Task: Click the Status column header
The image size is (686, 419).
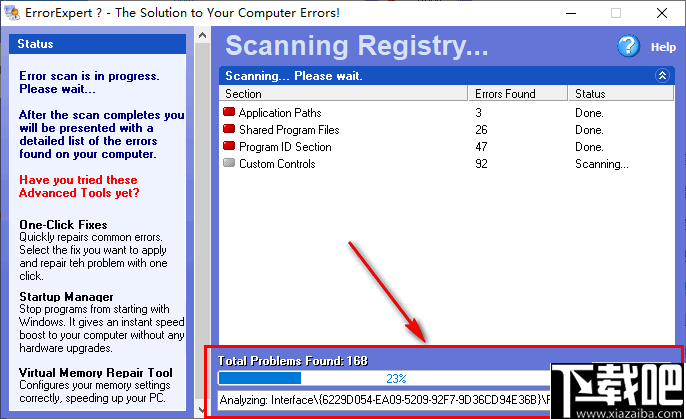Action: click(621, 94)
